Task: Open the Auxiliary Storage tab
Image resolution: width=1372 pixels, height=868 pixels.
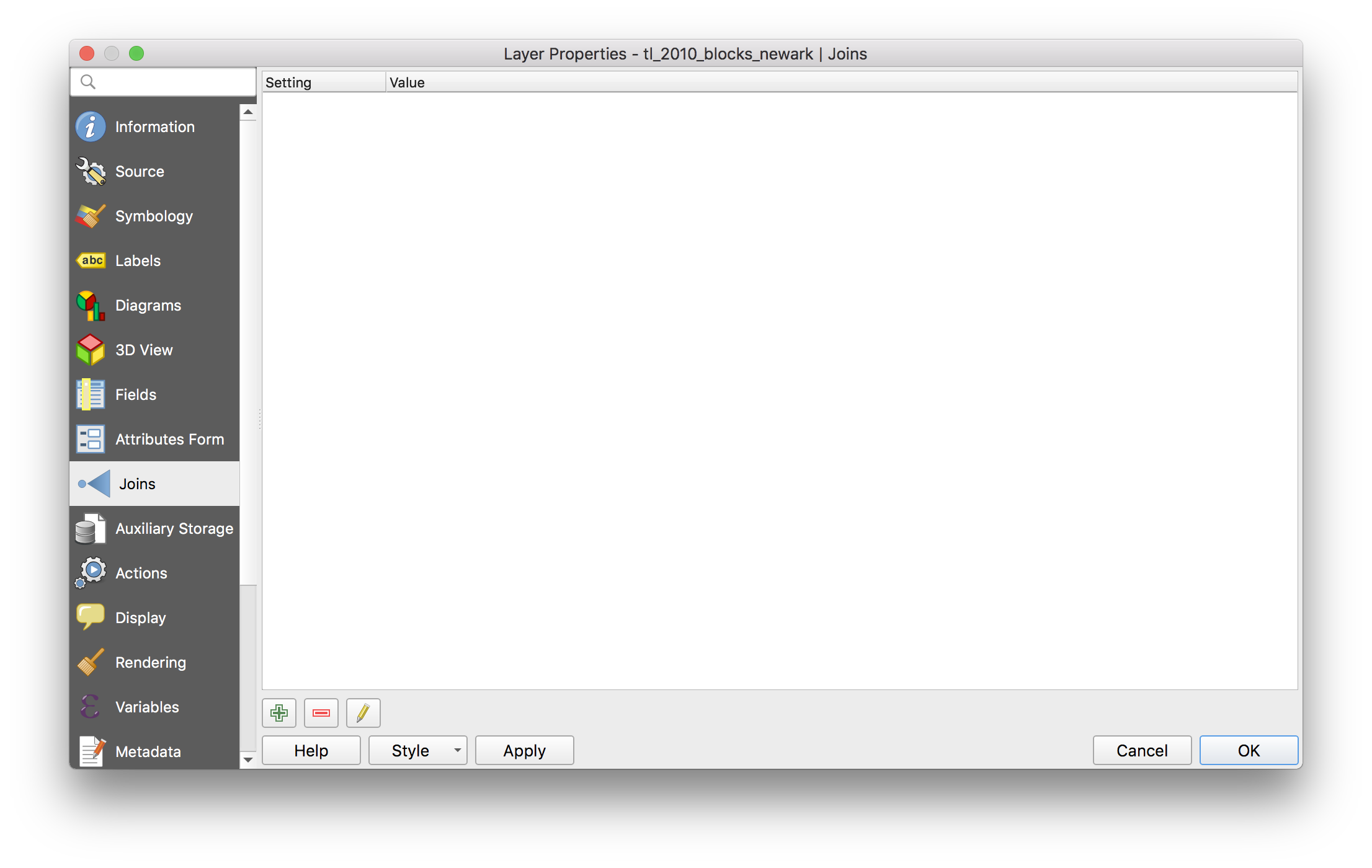Action: [174, 529]
